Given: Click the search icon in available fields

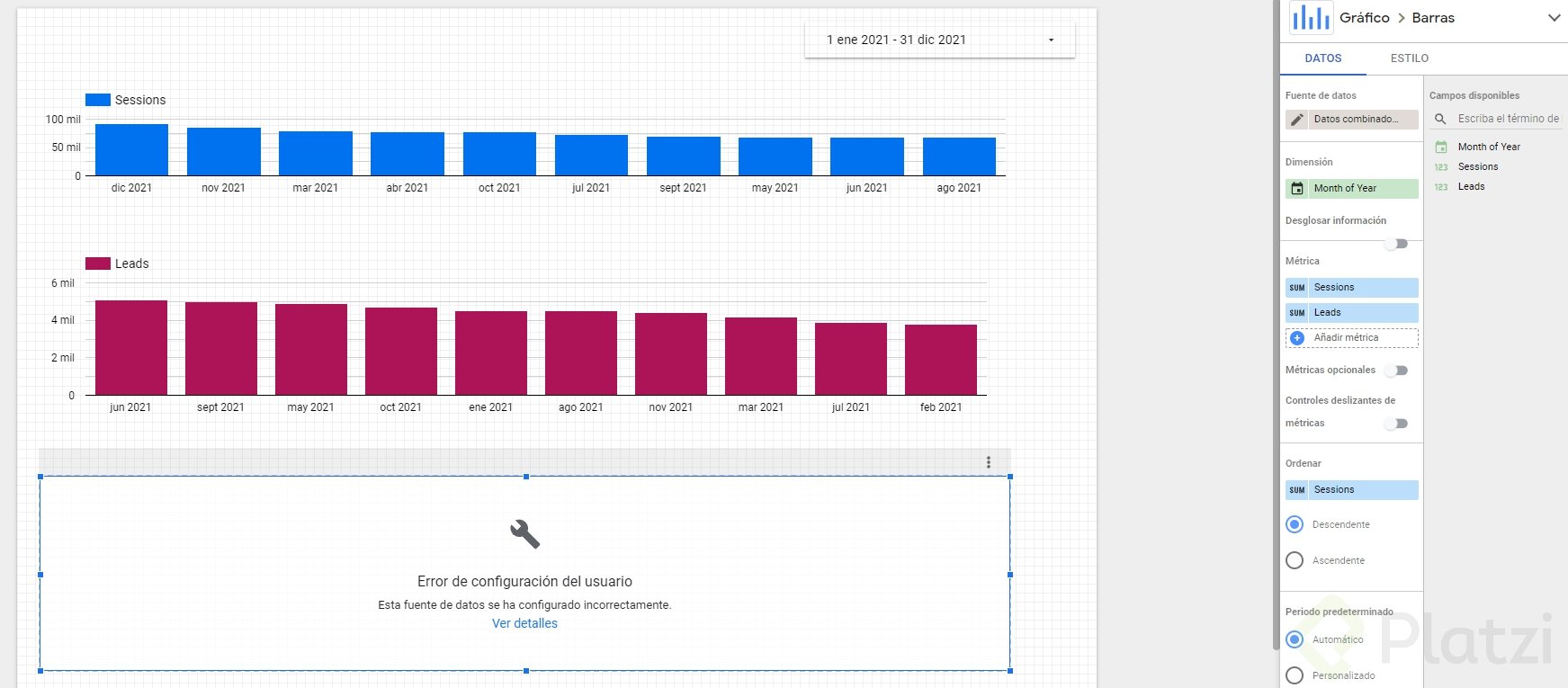Looking at the screenshot, I should [x=1440, y=119].
